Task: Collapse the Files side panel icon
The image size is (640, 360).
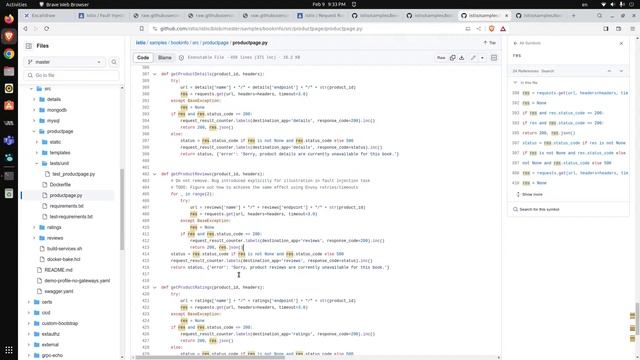Action: click(29, 46)
